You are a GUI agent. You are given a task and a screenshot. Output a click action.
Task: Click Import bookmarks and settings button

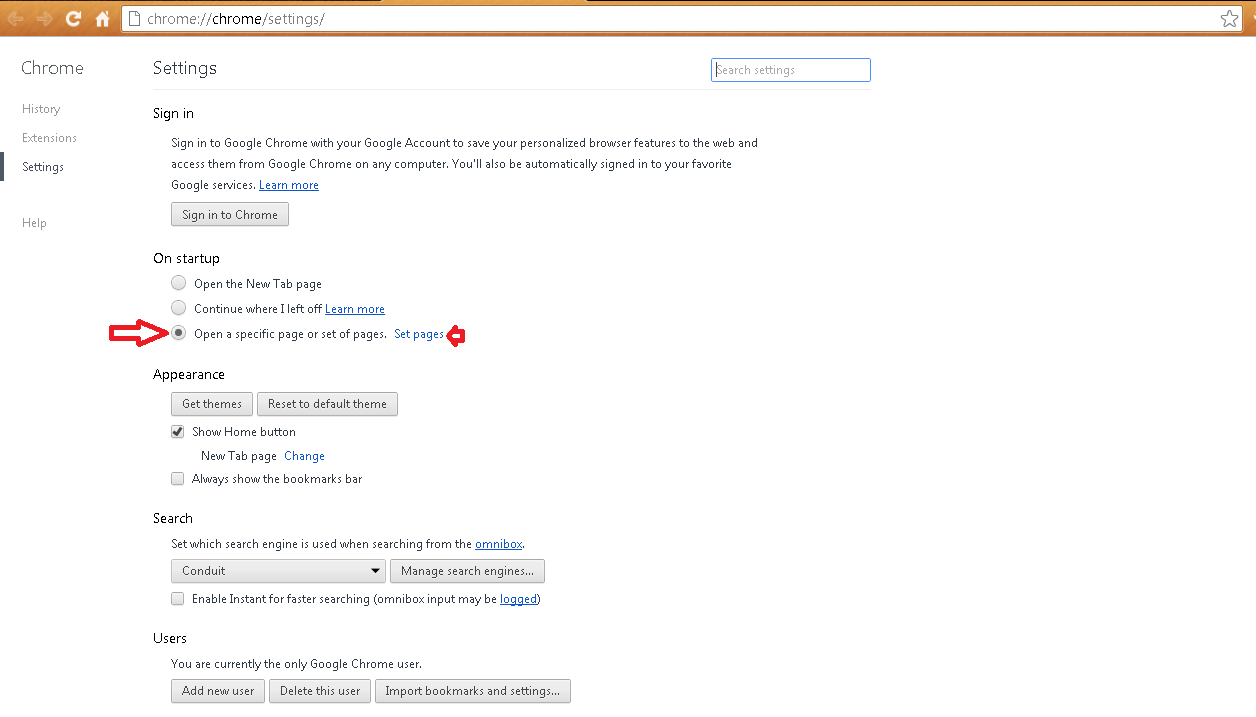pos(473,691)
